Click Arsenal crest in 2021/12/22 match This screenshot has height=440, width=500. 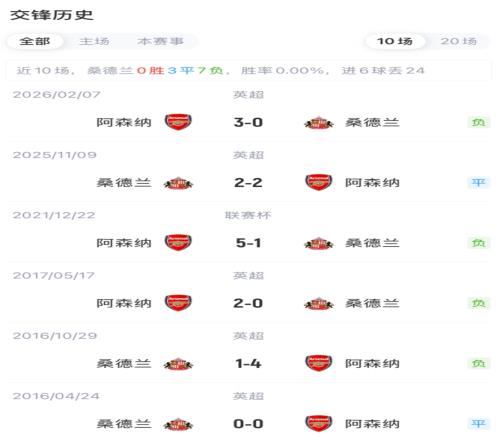[178, 243]
